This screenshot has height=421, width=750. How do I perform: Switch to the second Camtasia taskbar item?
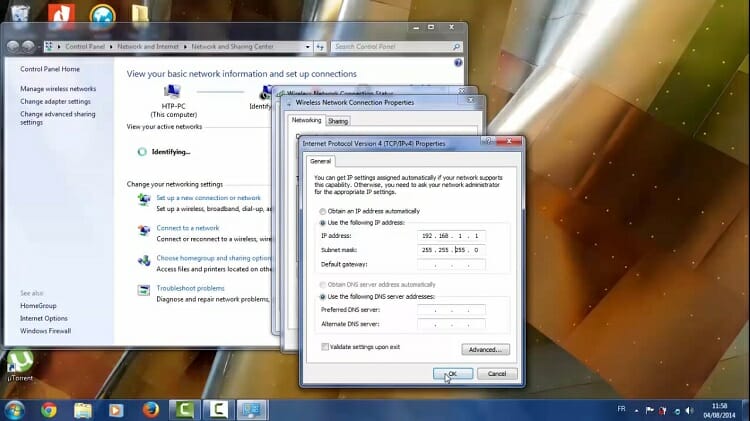[219, 410]
